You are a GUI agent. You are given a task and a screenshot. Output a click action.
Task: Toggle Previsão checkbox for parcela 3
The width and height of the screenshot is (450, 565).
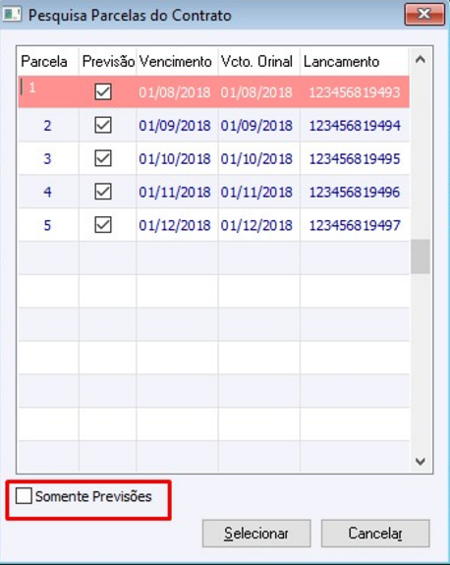[103, 158]
